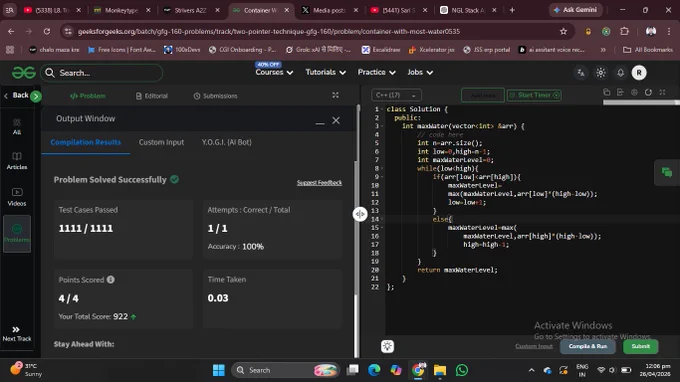
Task: Open the Excalidraw bookmark
Action: click(x=381, y=50)
